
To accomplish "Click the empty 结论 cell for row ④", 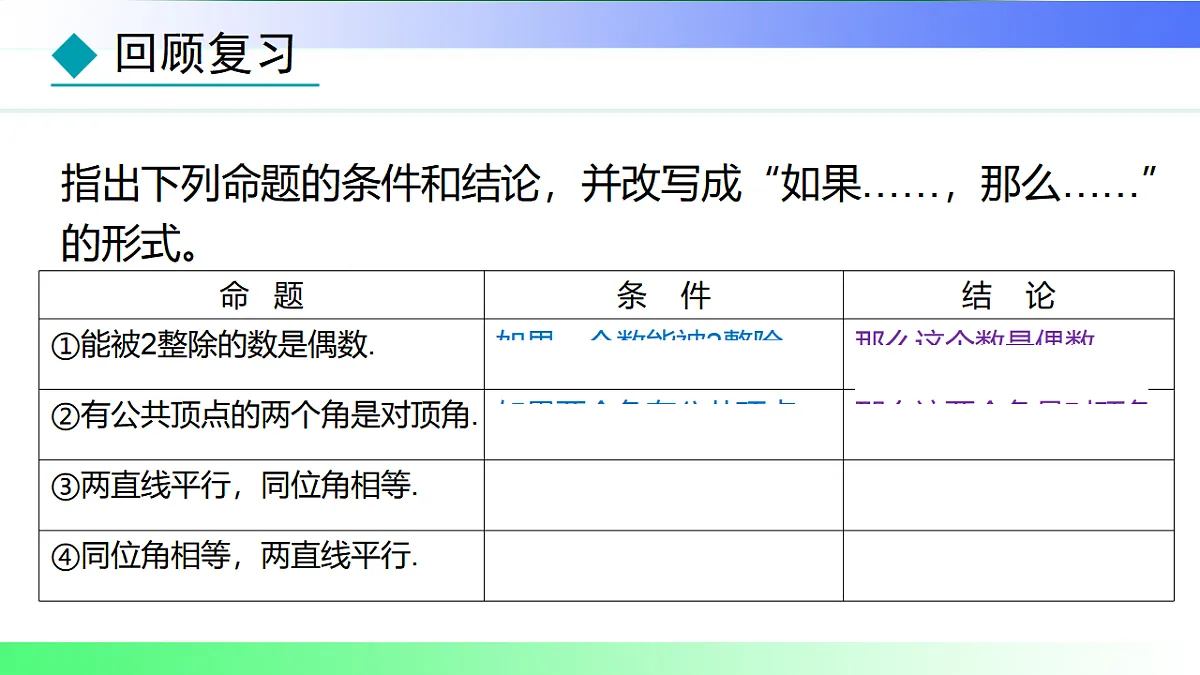I will pyautogui.click(x=1008, y=565).
